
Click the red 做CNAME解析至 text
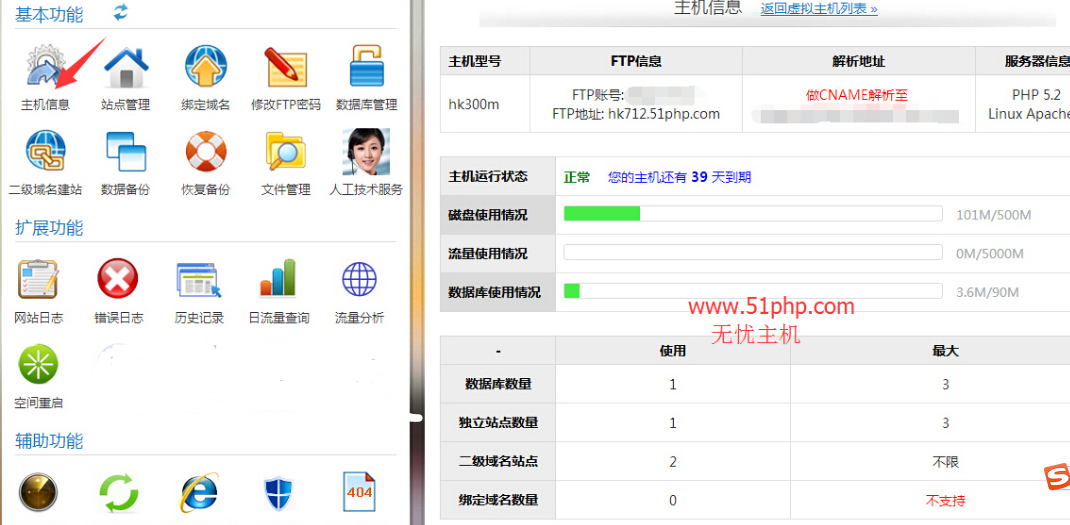pyautogui.click(x=857, y=95)
